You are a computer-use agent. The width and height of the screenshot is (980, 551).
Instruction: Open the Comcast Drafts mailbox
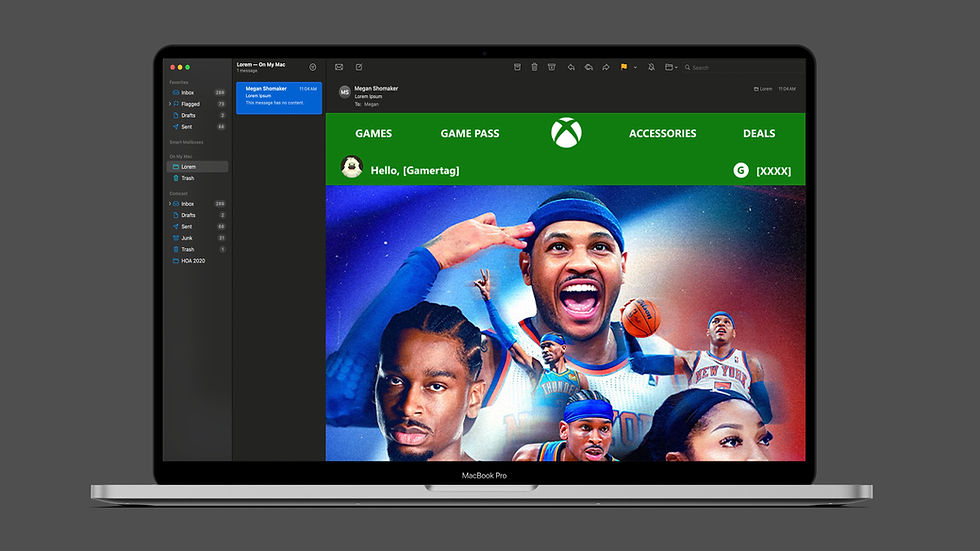pos(198,215)
